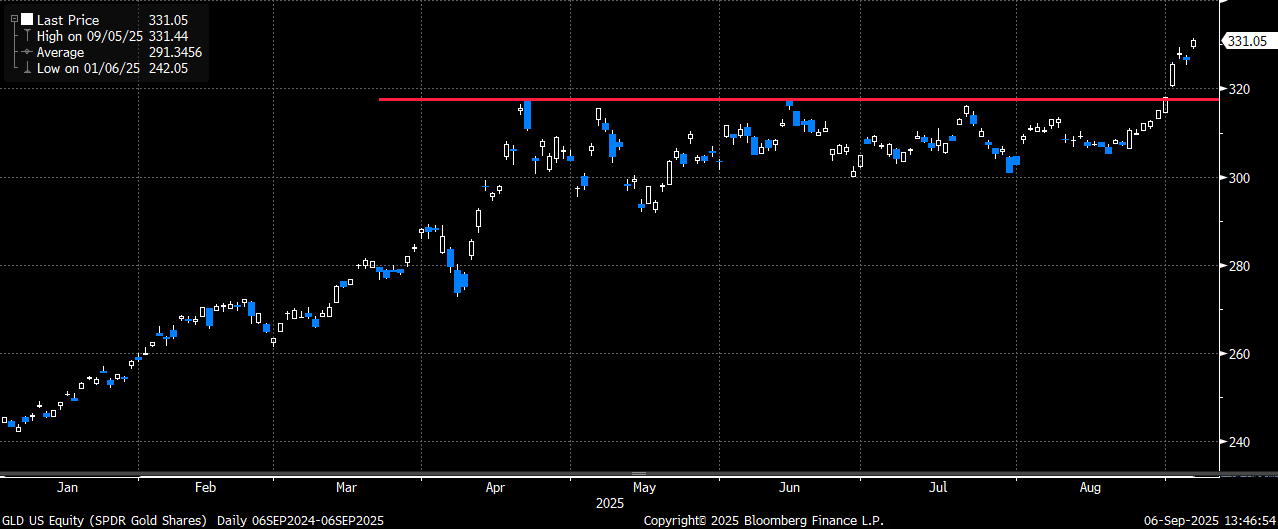Click the 320 level on price axis
The image size is (1278, 529).
[1240, 89]
